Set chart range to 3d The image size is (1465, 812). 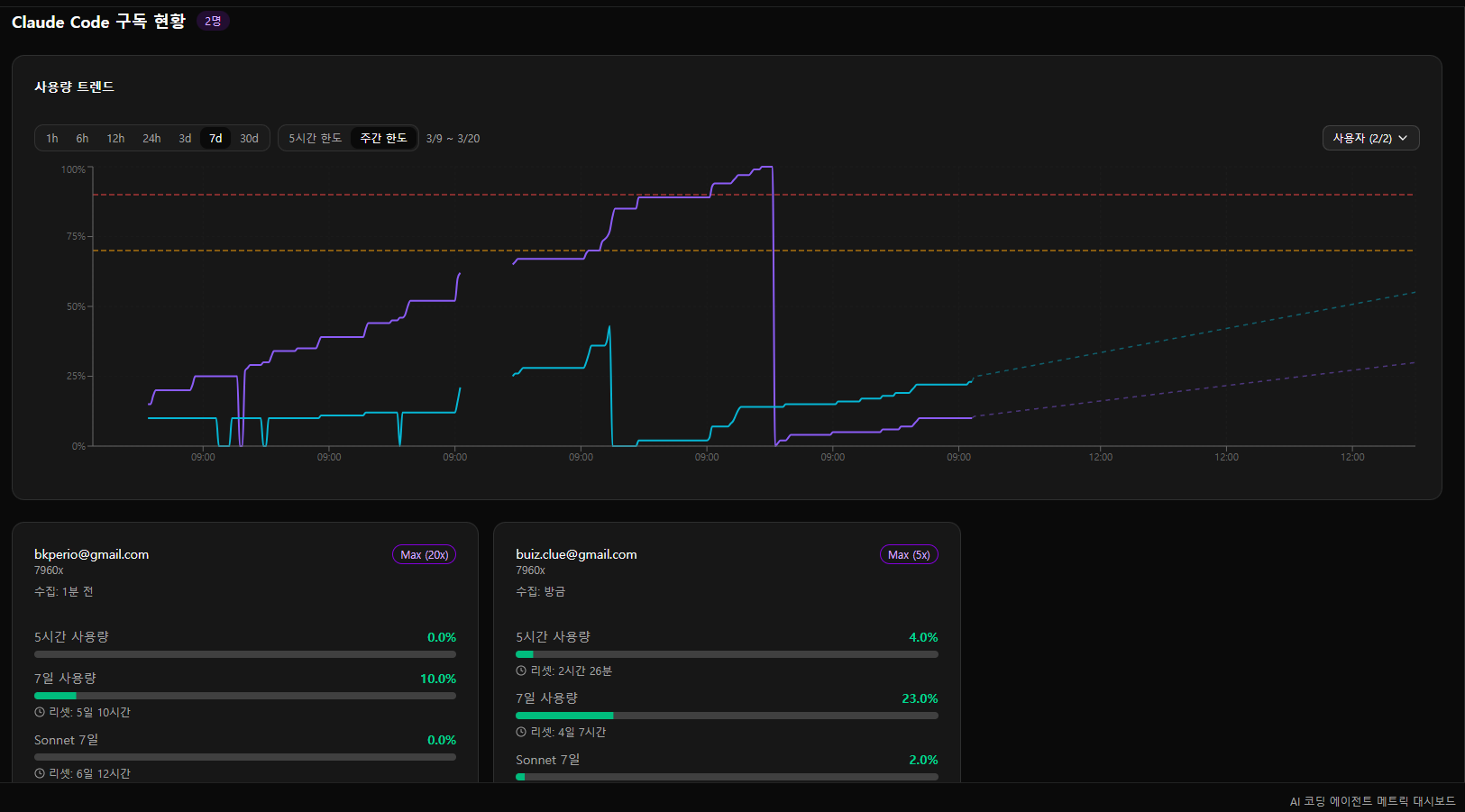pos(185,138)
